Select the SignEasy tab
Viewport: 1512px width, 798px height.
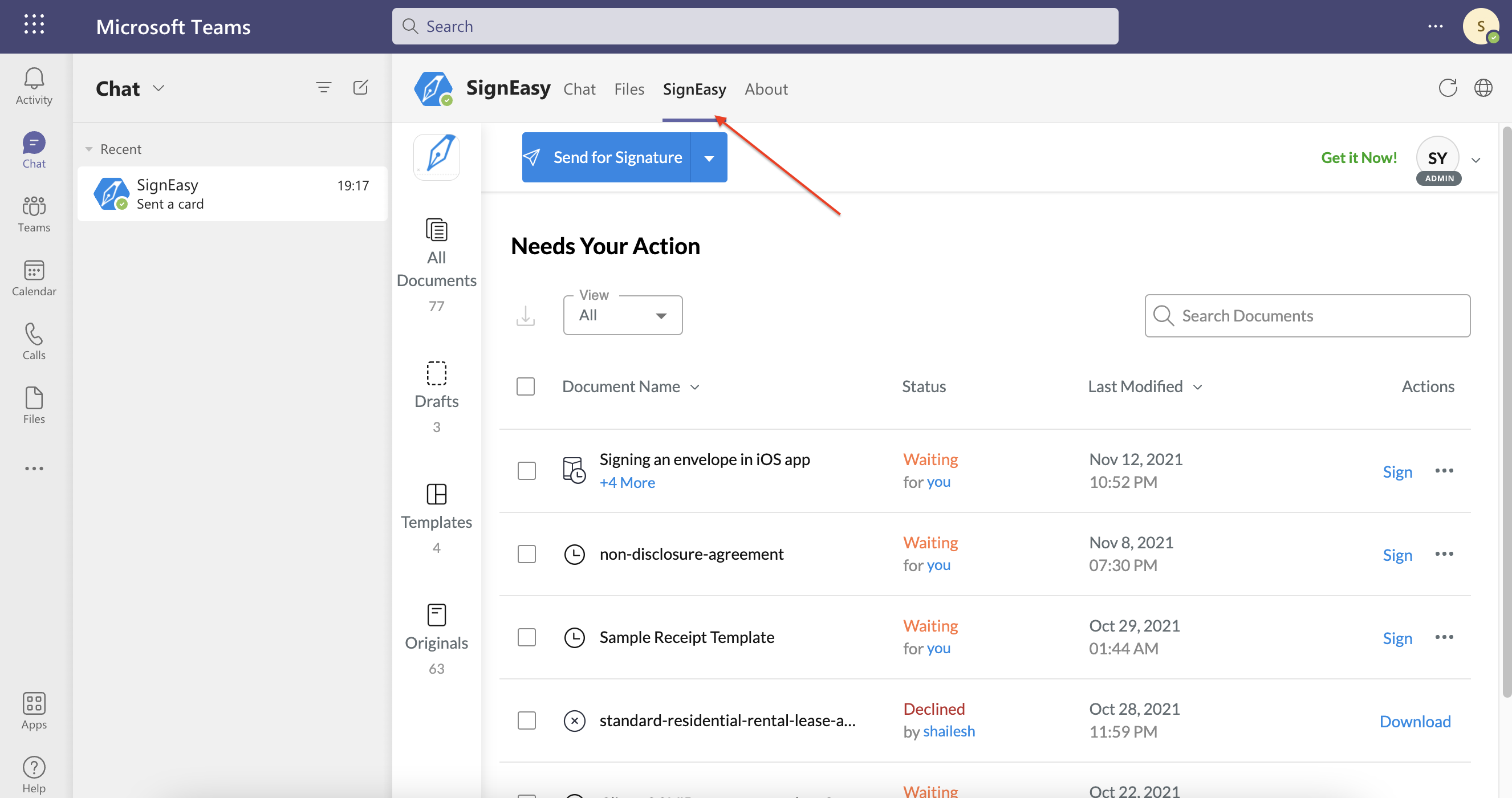pyautogui.click(x=694, y=88)
